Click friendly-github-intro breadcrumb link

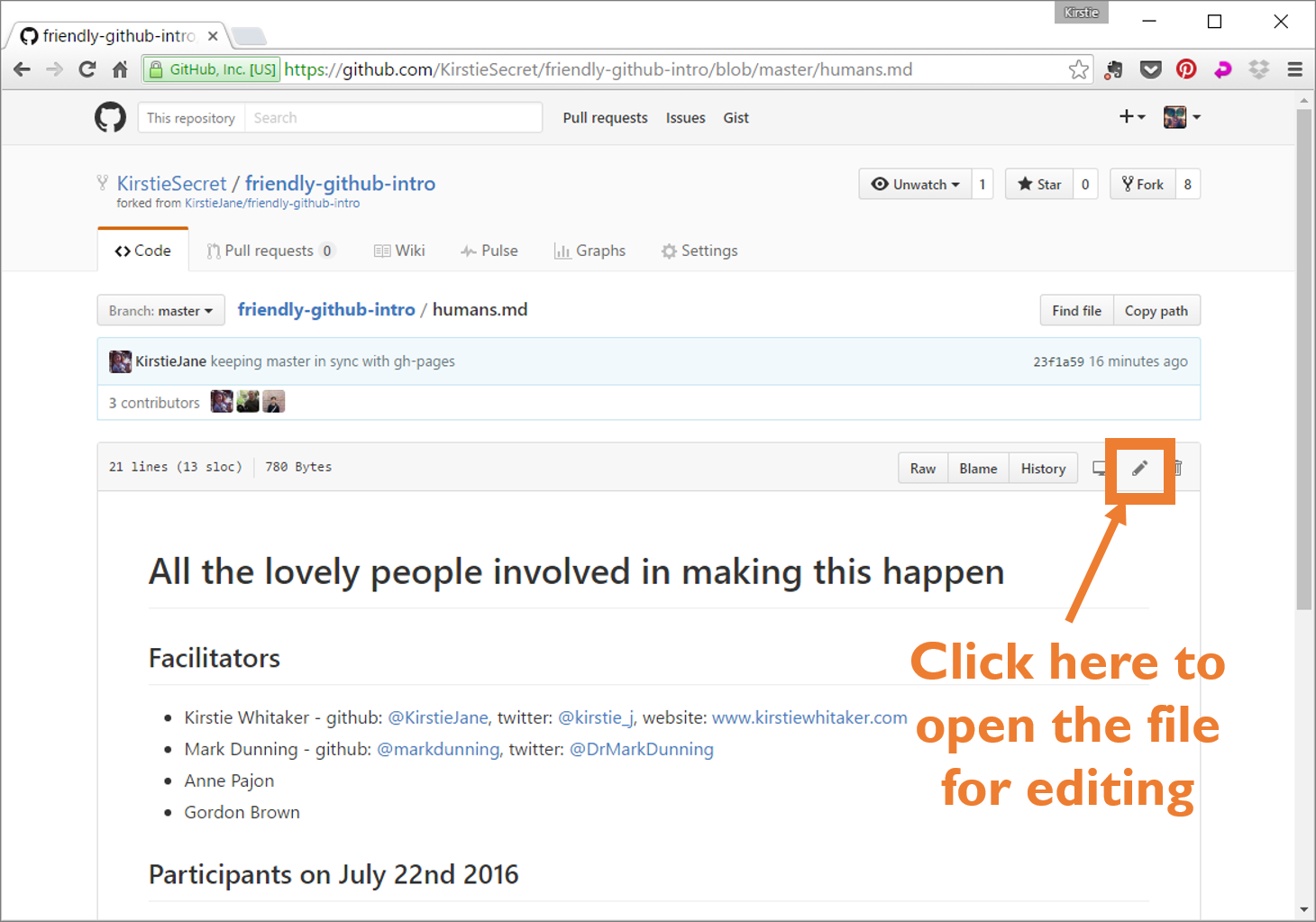click(326, 310)
